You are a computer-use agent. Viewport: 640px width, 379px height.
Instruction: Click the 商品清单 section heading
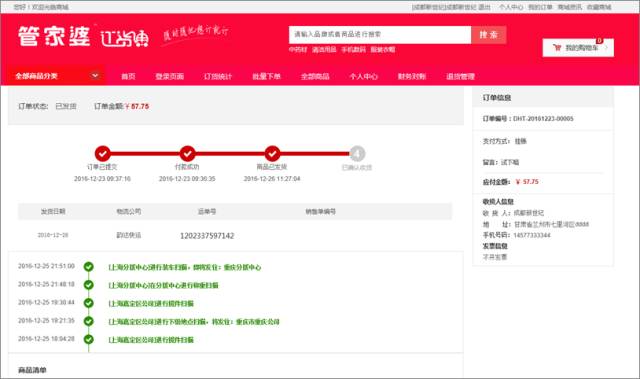coord(32,370)
